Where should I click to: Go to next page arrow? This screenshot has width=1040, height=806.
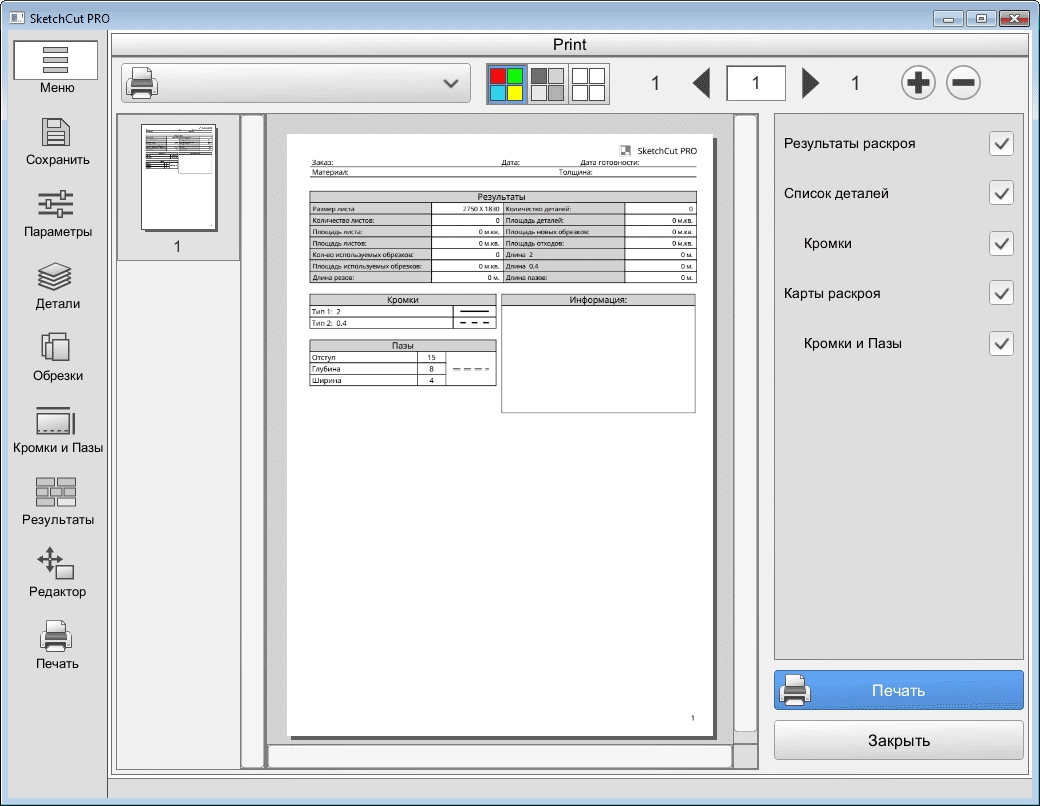[810, 83]
